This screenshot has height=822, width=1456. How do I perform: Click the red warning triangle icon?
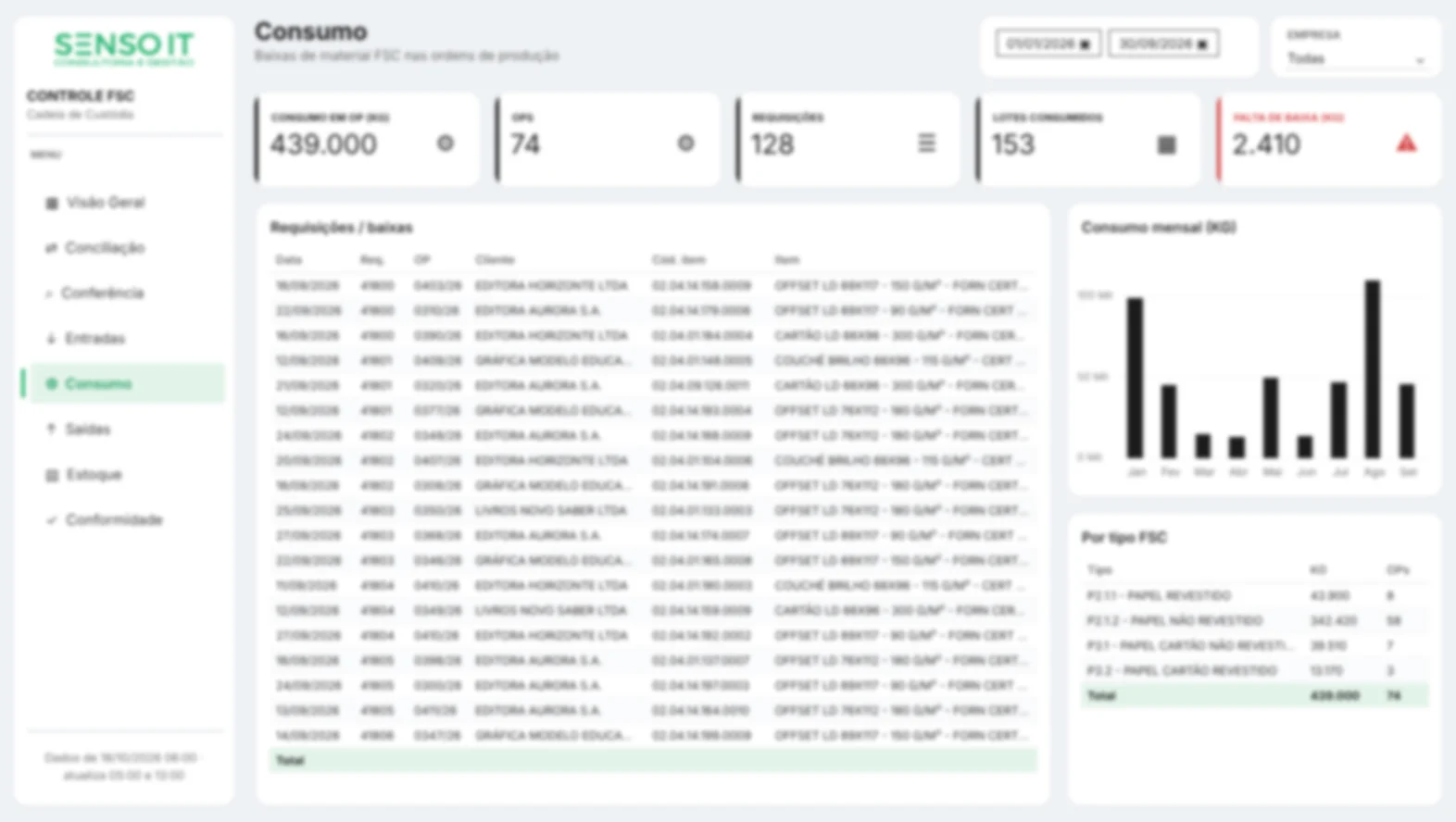pos(1406,143)
